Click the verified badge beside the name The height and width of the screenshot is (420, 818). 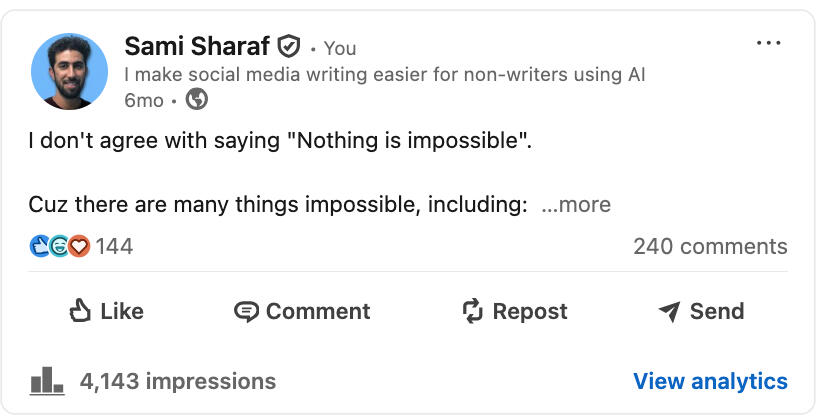tap(289, 46)
